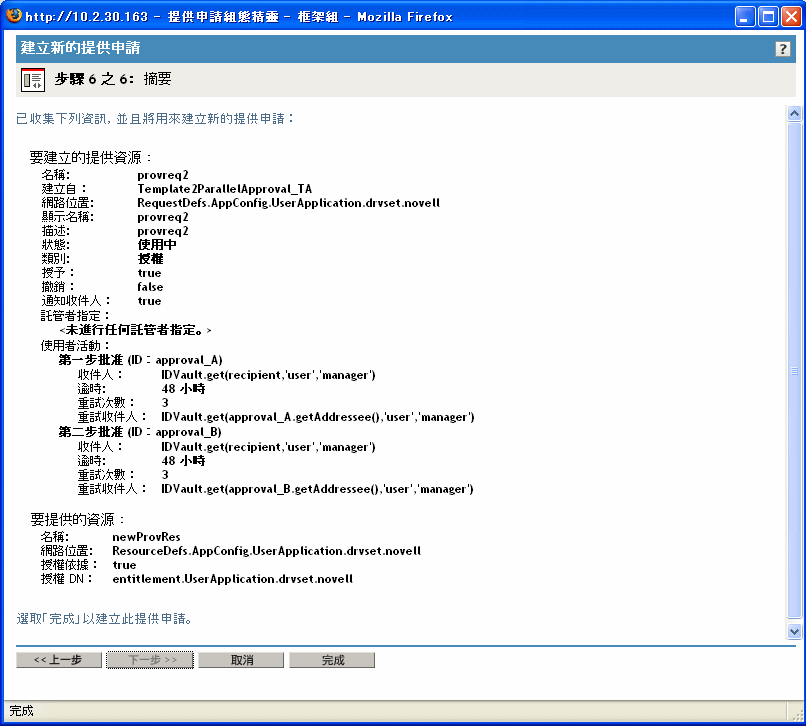
Task: Click the 第一步批准 (ID: approval_A) heading
Action: [140, 360]
